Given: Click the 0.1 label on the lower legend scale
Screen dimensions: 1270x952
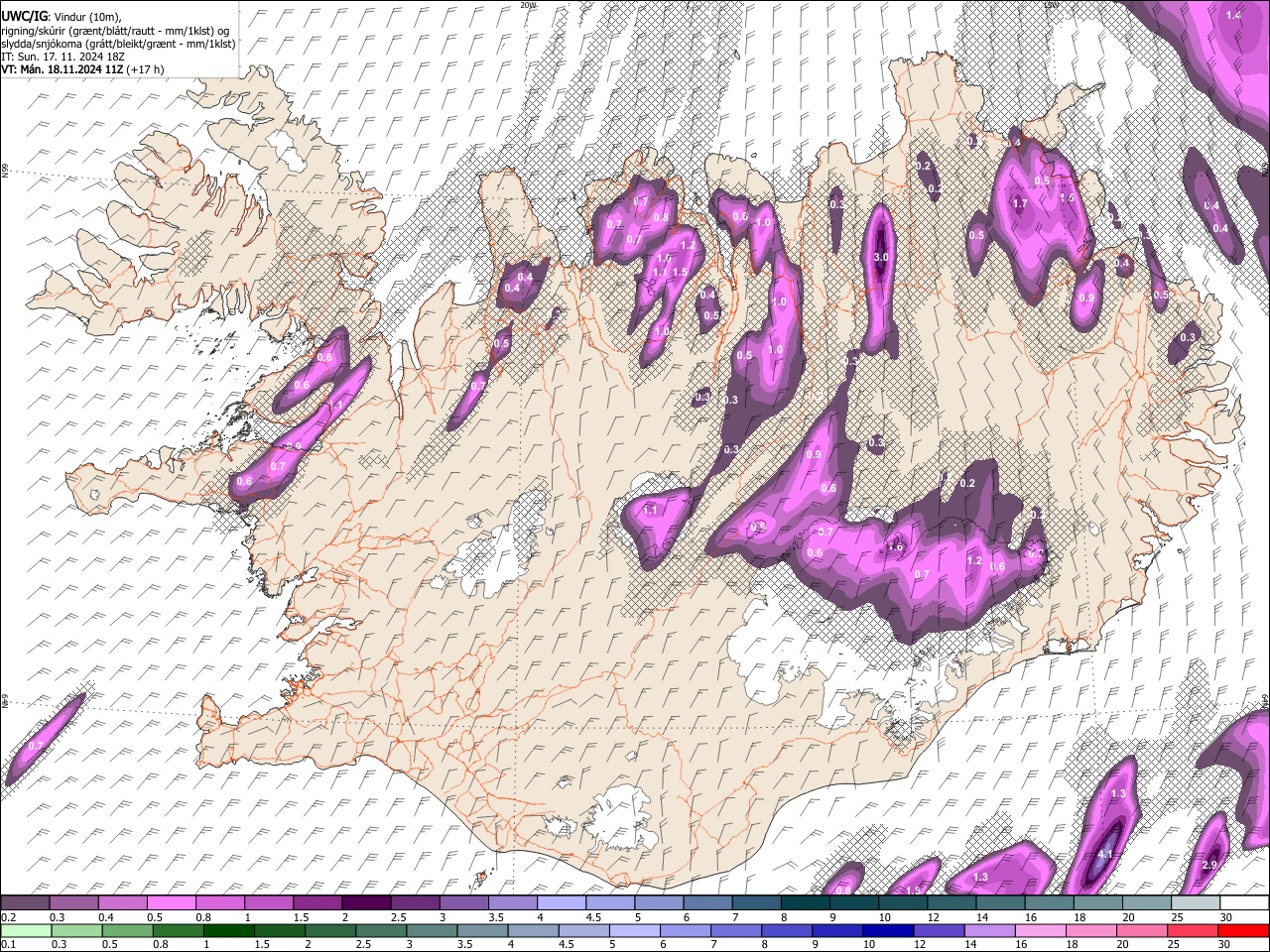Looking at the screenshot, I should click(x=9, y=944).
